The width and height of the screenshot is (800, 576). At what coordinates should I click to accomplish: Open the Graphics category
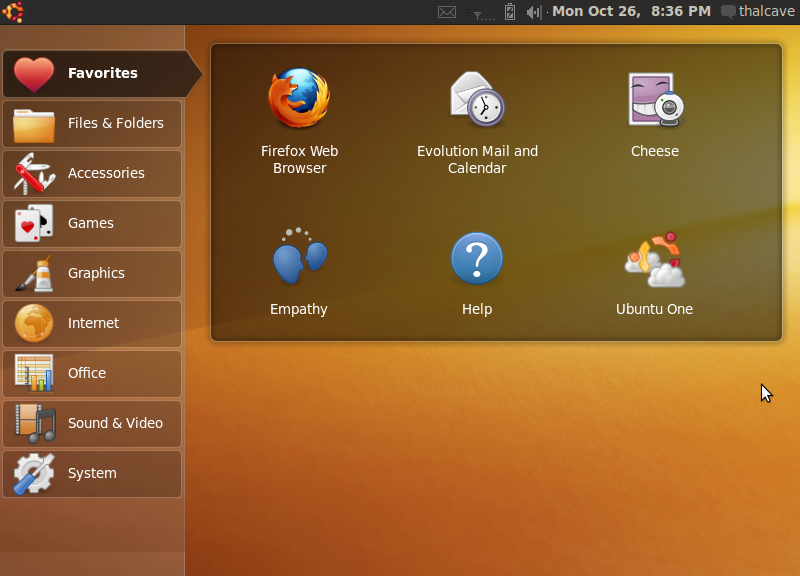(x=92, y=273)
